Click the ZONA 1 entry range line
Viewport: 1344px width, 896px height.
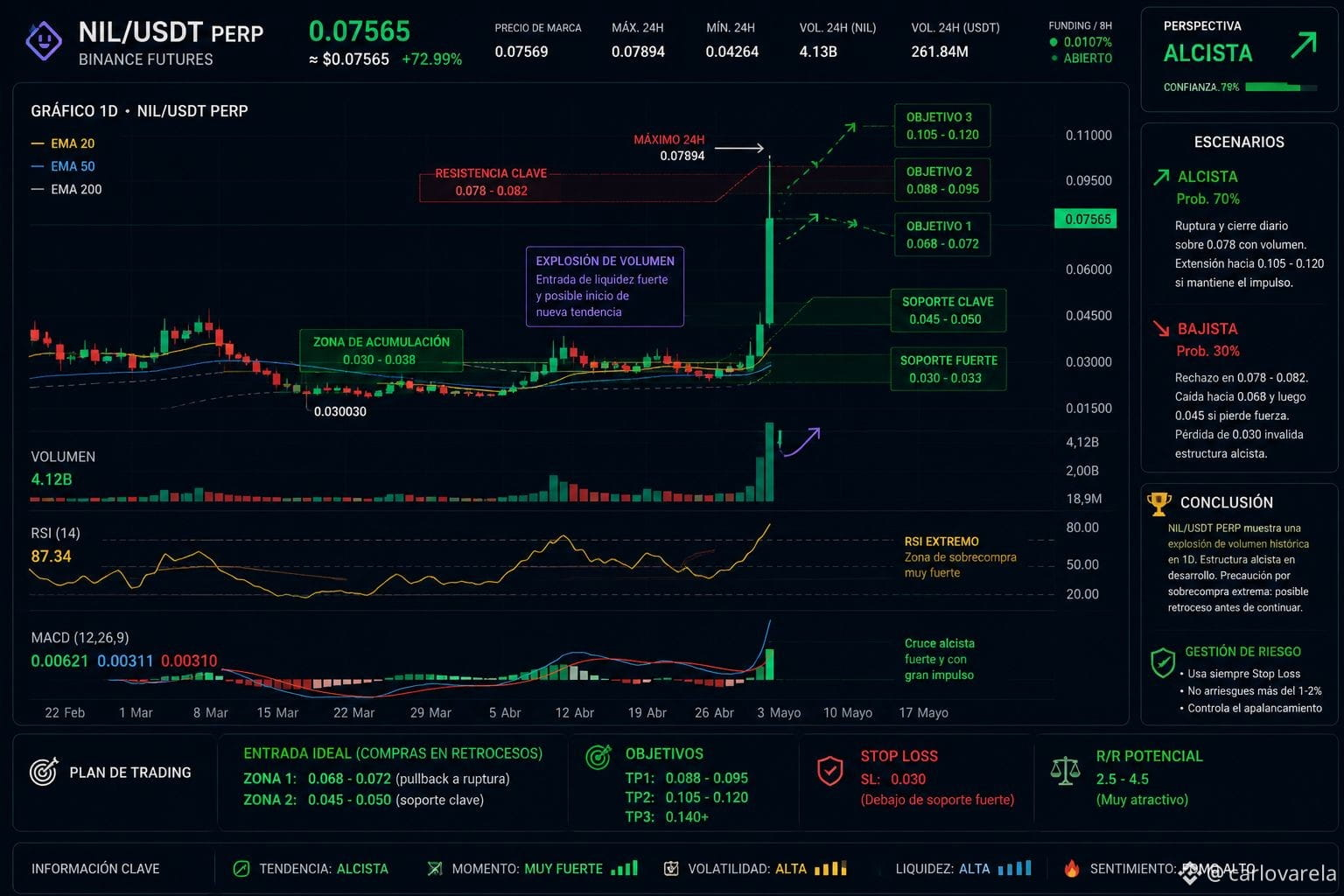(x=376, y=779)
